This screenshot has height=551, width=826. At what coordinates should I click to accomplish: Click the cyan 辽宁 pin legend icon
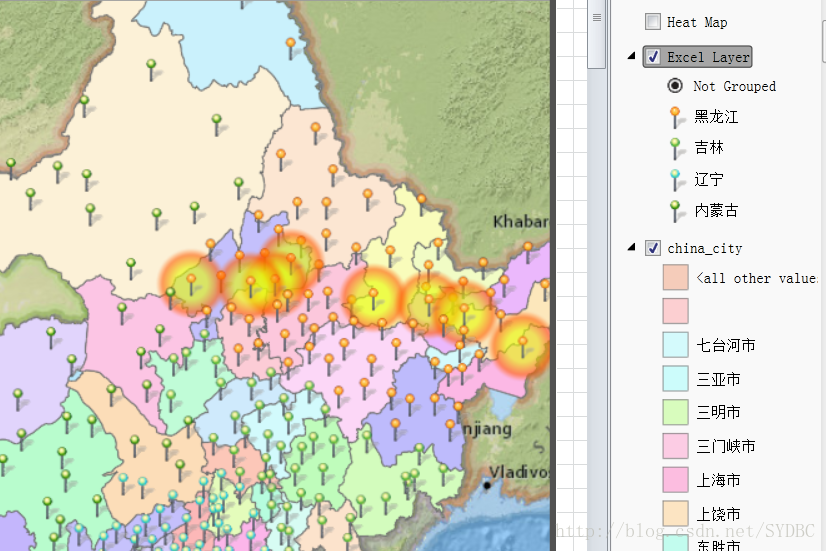click(675, 179)
